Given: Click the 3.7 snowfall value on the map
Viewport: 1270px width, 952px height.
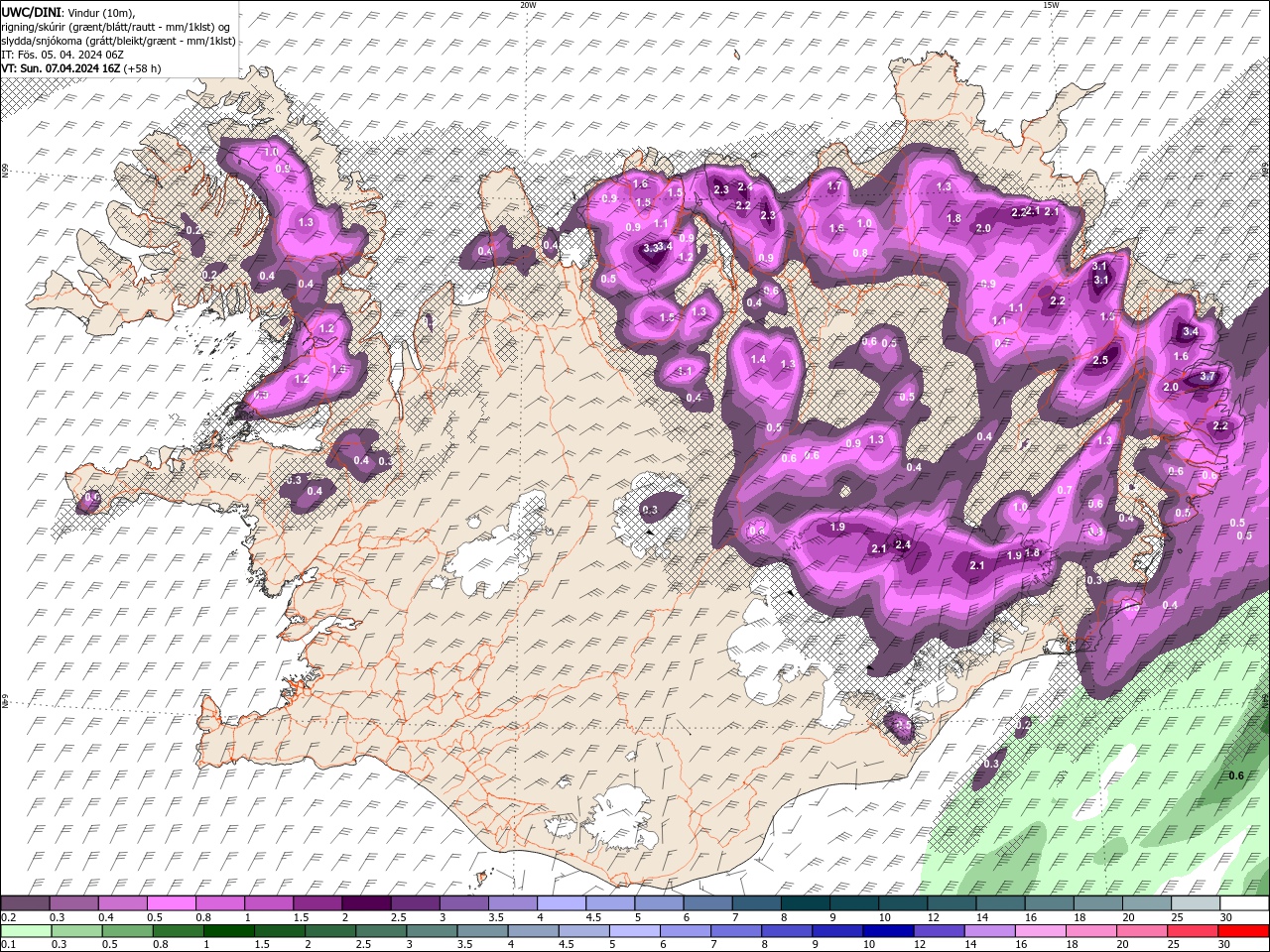Looking at the screenshot, I should [1208, 377].
